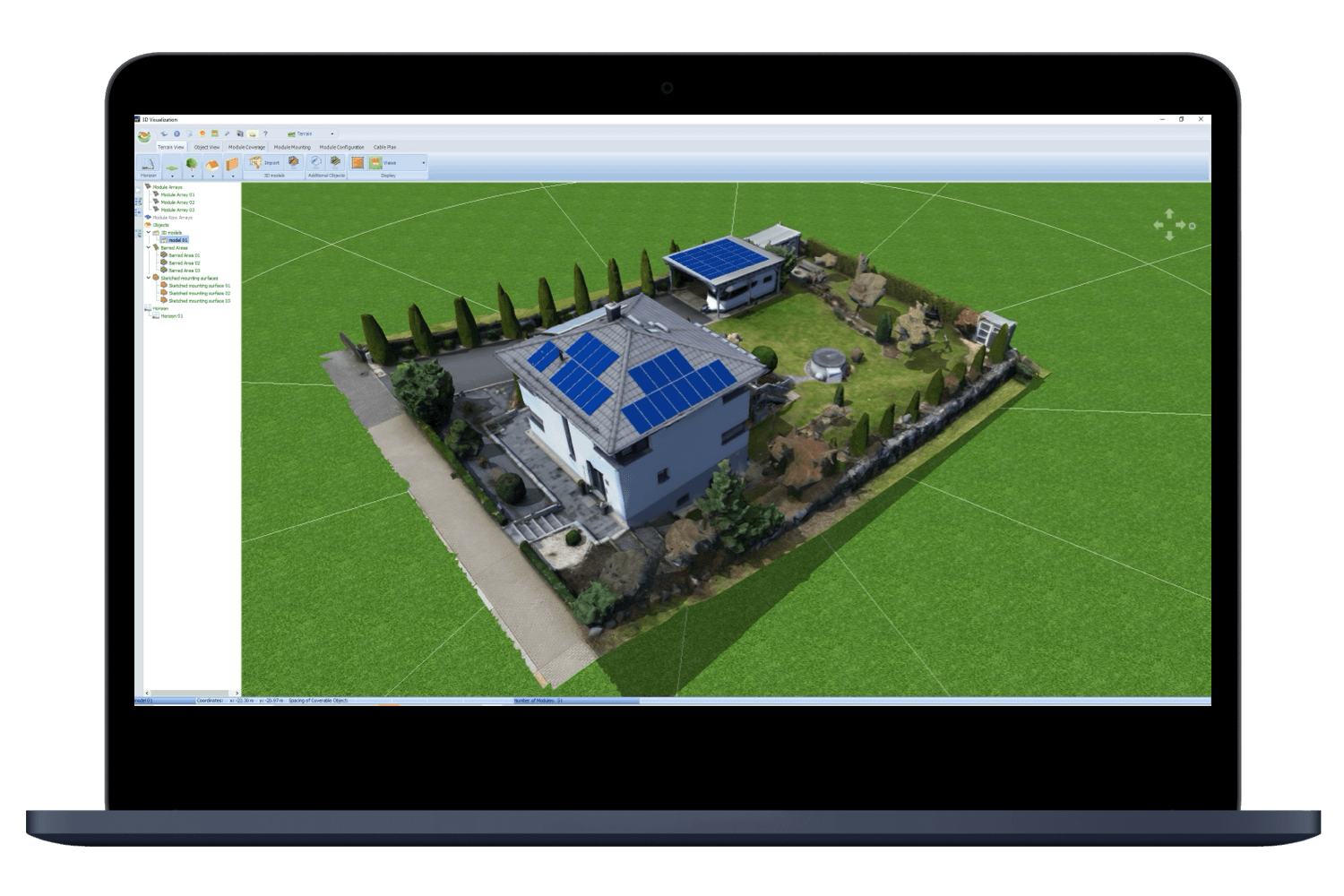1344x896 pixels.
Task: Click the Horizon tool icon in ribbon
Action: 149,163
